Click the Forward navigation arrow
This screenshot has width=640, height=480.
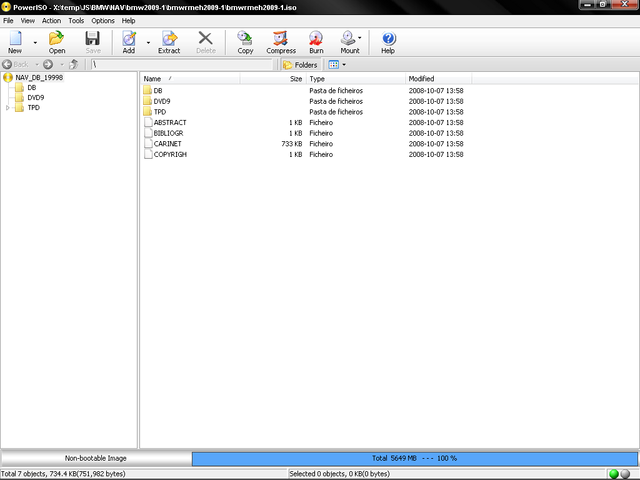(x=48, y=64)
